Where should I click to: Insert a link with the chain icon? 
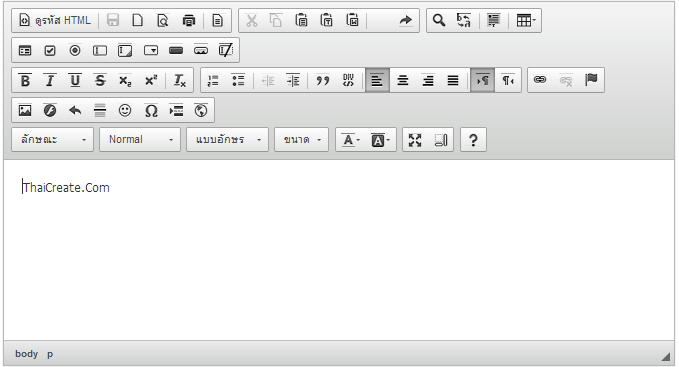tap(540, 80)
